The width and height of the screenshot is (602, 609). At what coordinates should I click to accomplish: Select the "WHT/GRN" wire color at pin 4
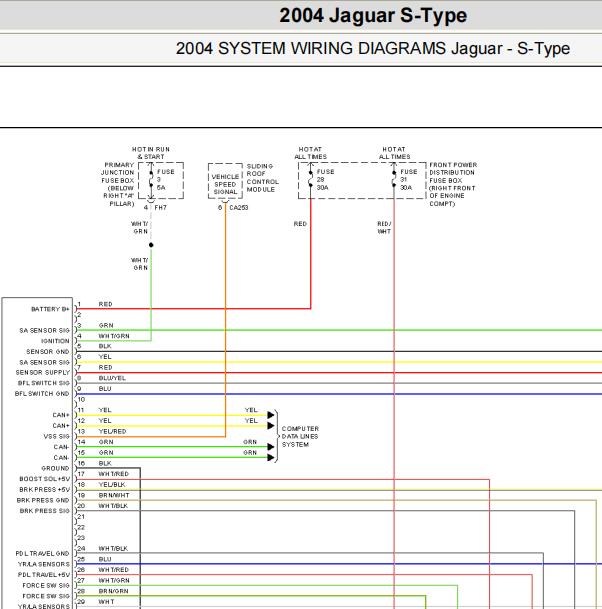click(x=114, y=336)
